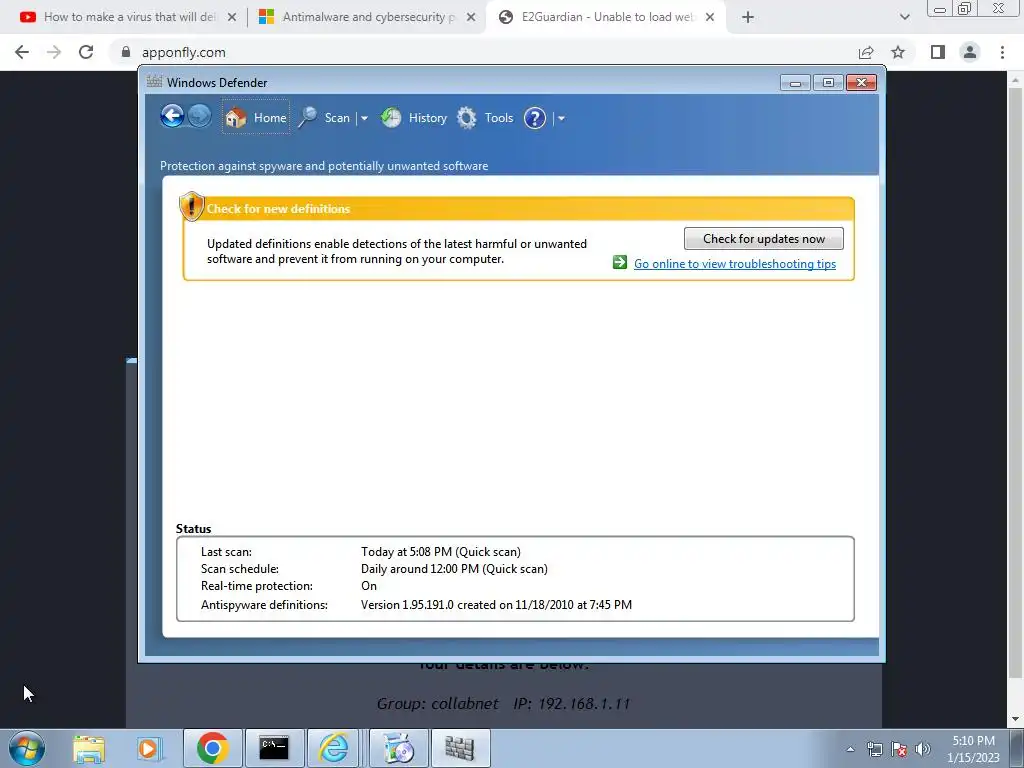Screen dimensions: 1024x768
Task: Open the troubleshooting tips link
Action: 735,264
